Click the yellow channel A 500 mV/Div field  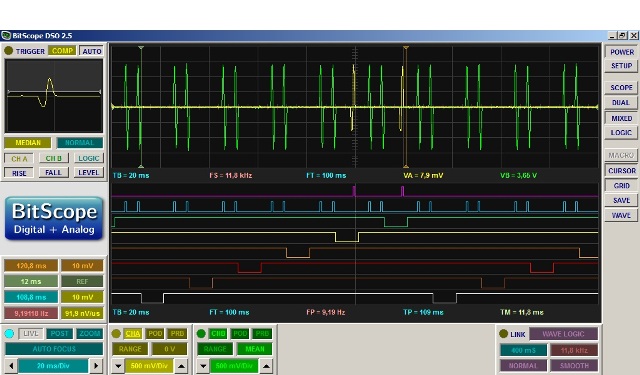coord(149,366)
